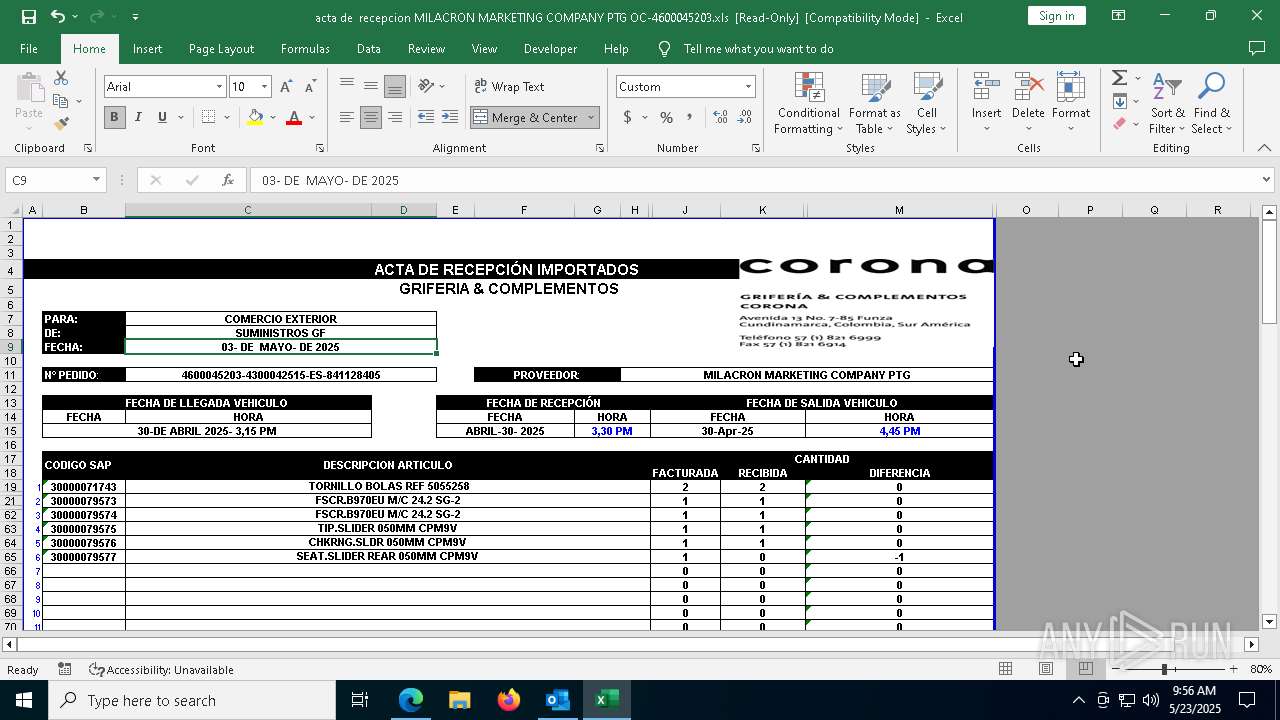1280x720 pixels.
Task: Switch to the Insert tab
Action: pyautogui.click(x=147, y=48)
